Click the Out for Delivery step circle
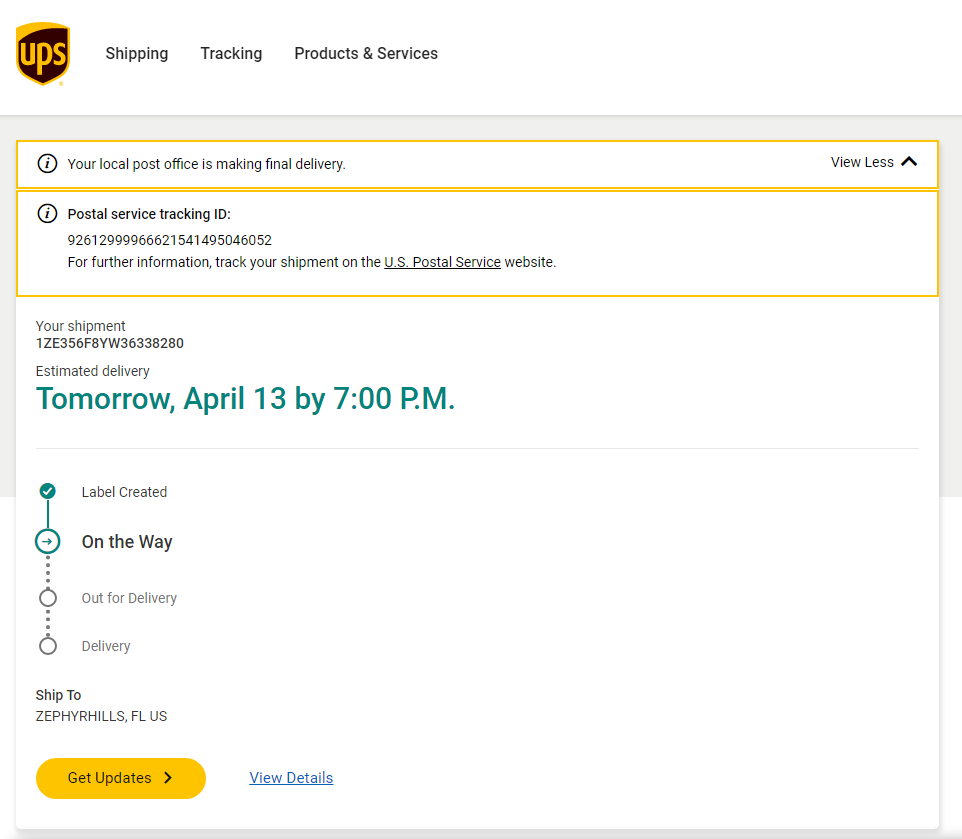Image resolution: width=962 pixels, height=839 pixels. (x=47, y=598)
